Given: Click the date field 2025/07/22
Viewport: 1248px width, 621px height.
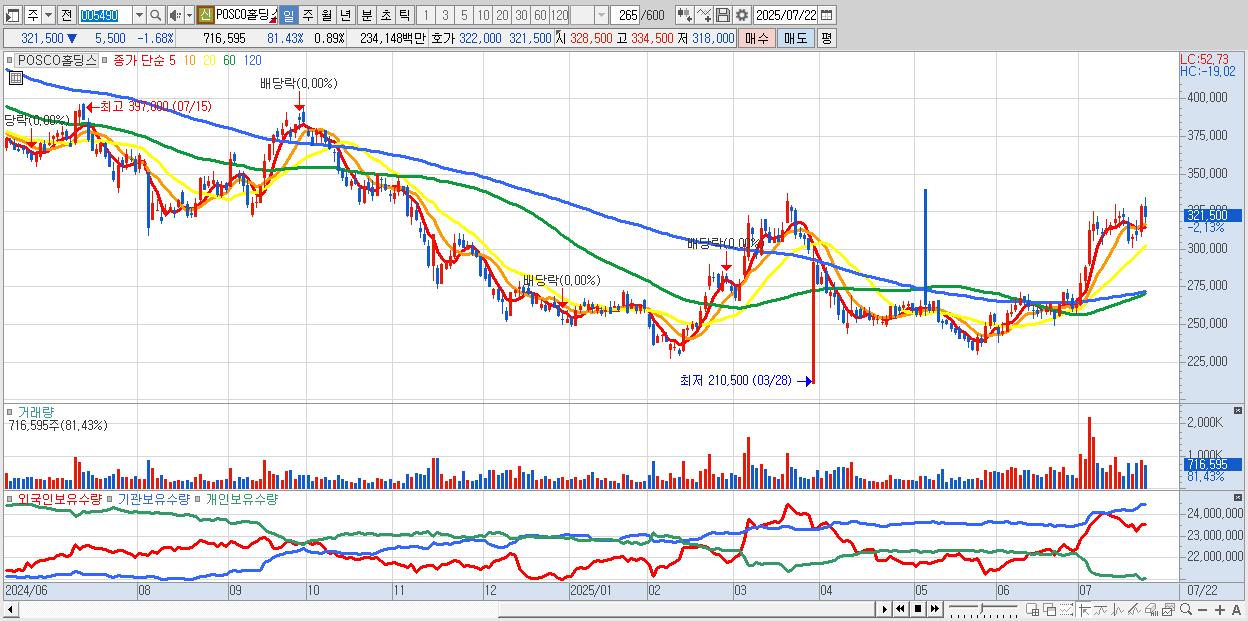Looking at the screenshot, I should 785,15.
